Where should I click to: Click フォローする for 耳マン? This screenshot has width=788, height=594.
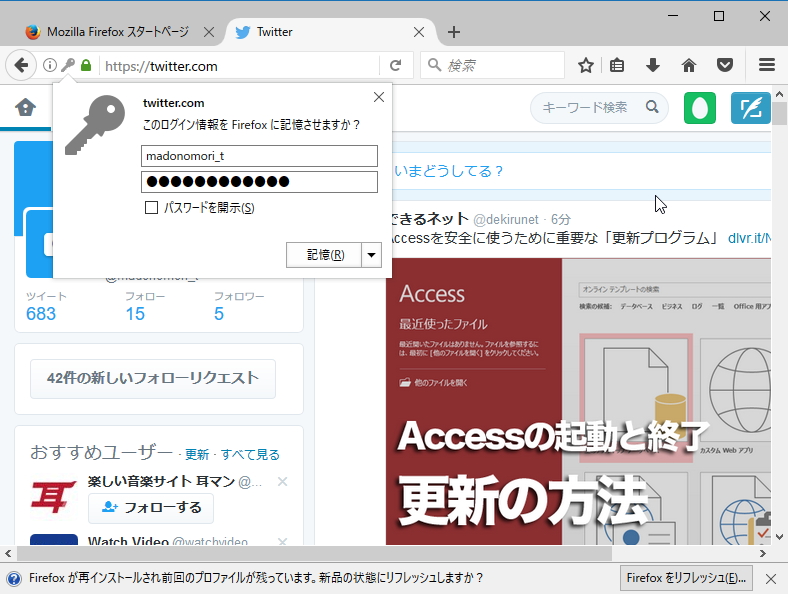151,508
